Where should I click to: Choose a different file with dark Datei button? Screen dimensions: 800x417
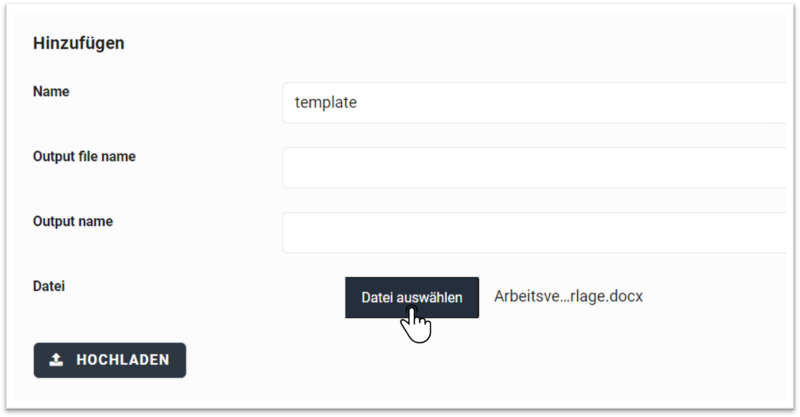coord(412,298)
